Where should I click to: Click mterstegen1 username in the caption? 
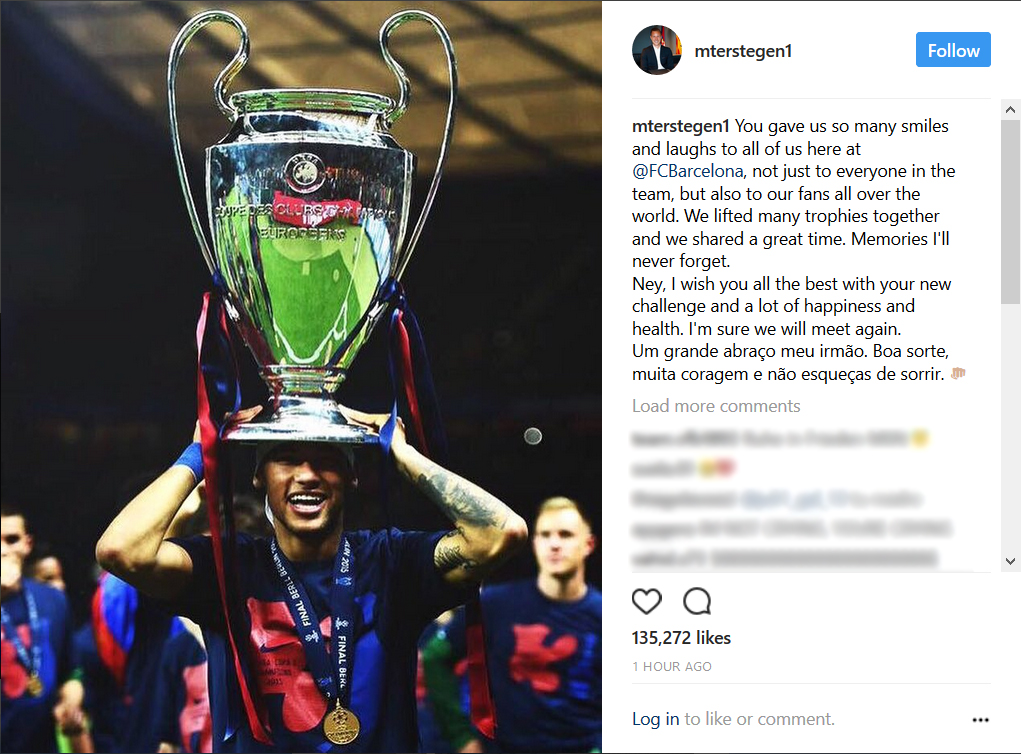point(680,126)
